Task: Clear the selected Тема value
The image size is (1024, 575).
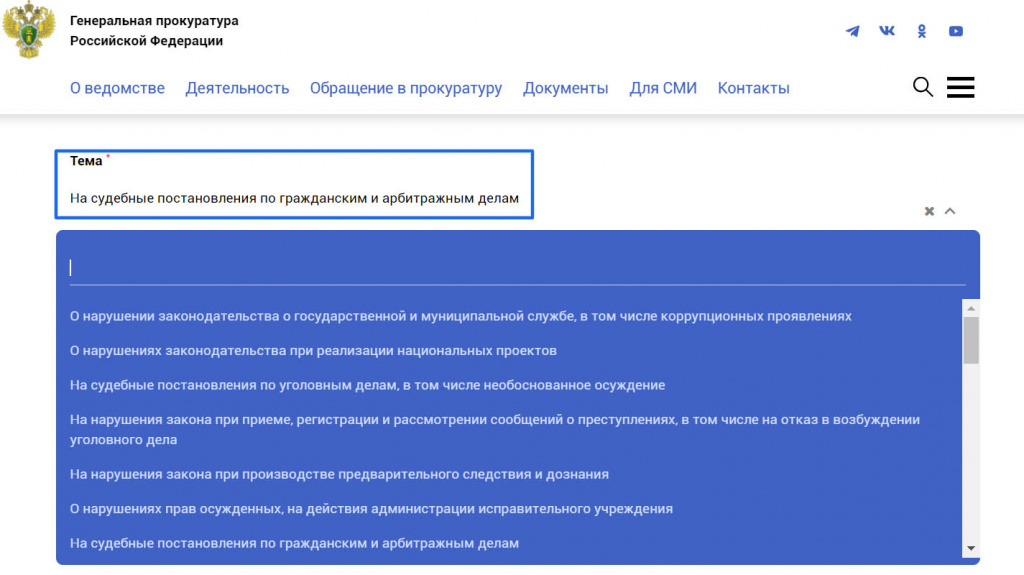Action: click(929, 211)
